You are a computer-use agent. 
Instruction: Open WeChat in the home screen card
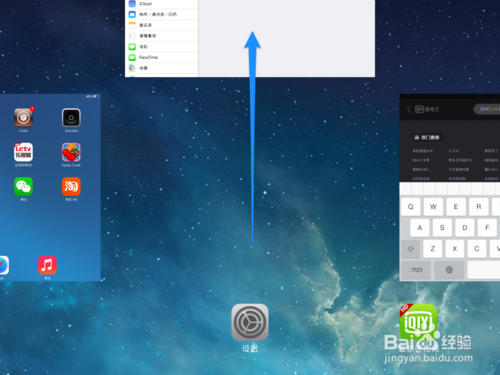(x=23, y=186)
